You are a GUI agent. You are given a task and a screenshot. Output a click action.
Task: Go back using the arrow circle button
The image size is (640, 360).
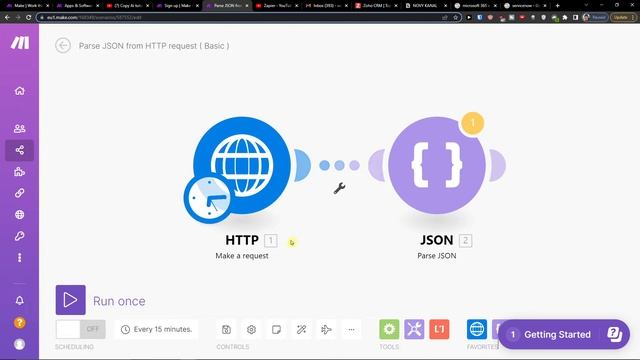(x=63, y=45)
